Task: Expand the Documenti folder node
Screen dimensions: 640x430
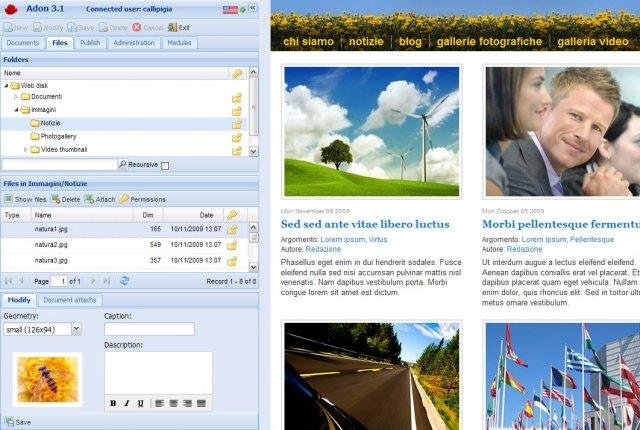Action: (x=16, y=97)
